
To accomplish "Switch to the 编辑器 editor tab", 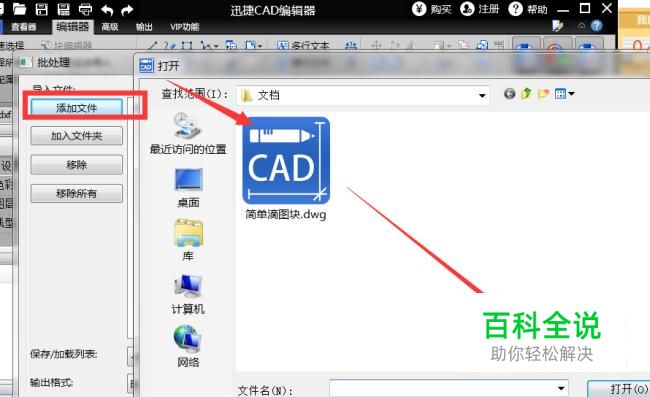I will (x=73, y=27).
